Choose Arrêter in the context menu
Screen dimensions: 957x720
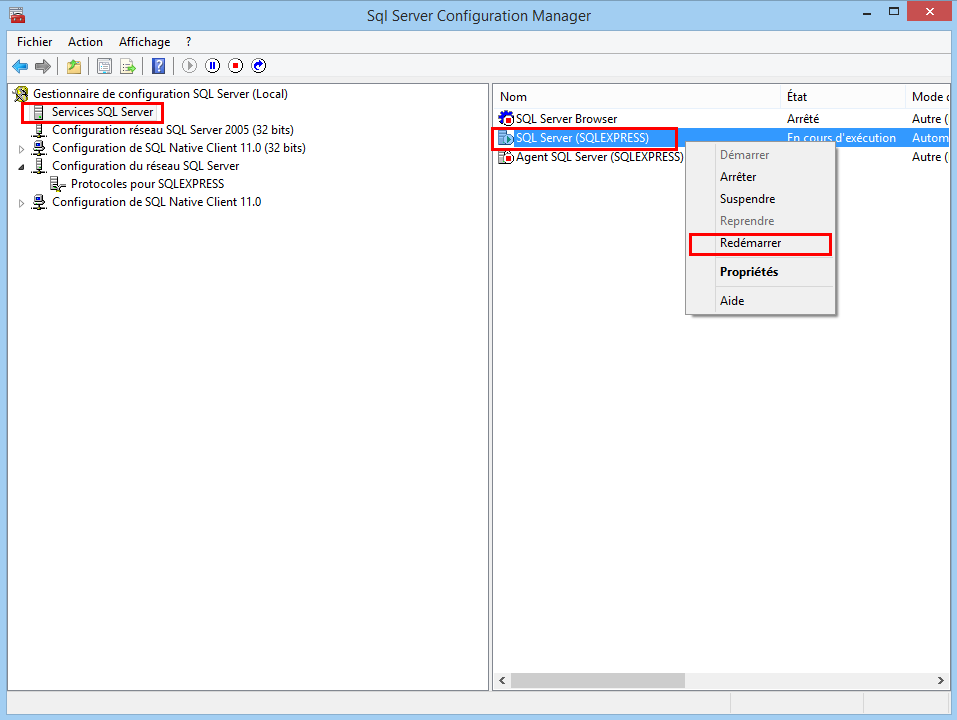click(x=760, y=177)
